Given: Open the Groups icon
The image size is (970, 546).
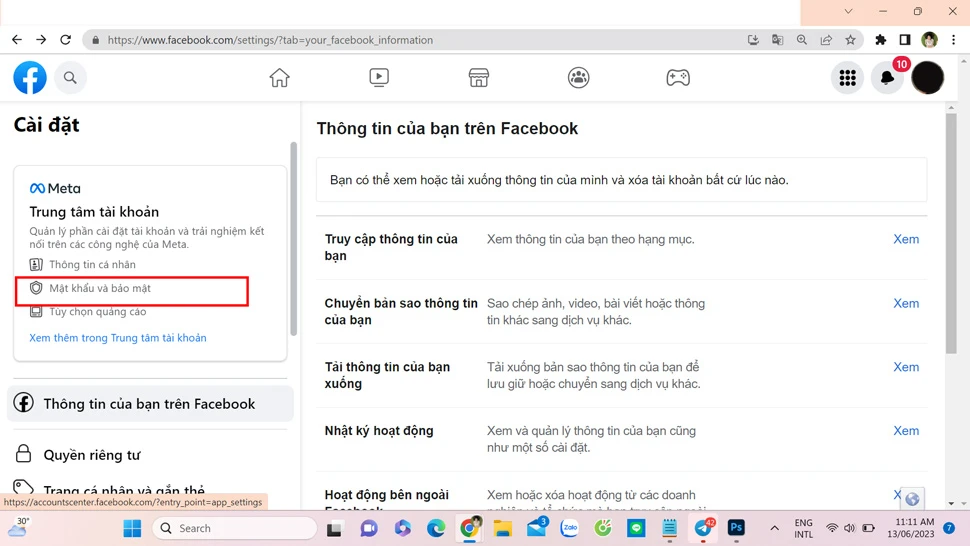Looking at the screenshot, I should [578, 78].
